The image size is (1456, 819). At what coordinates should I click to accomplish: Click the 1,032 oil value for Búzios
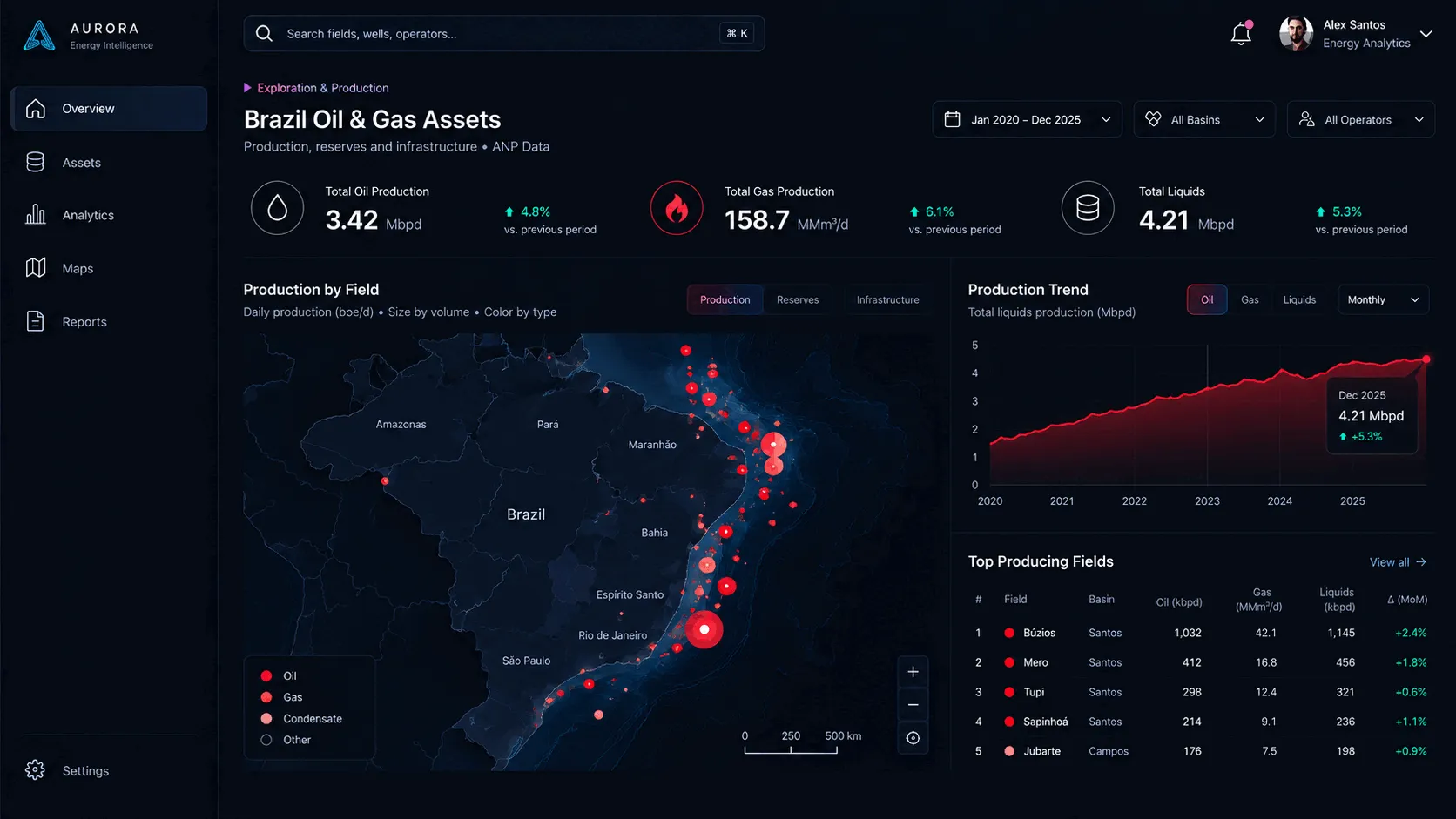pyautogui.click(x=1187, y=633)
